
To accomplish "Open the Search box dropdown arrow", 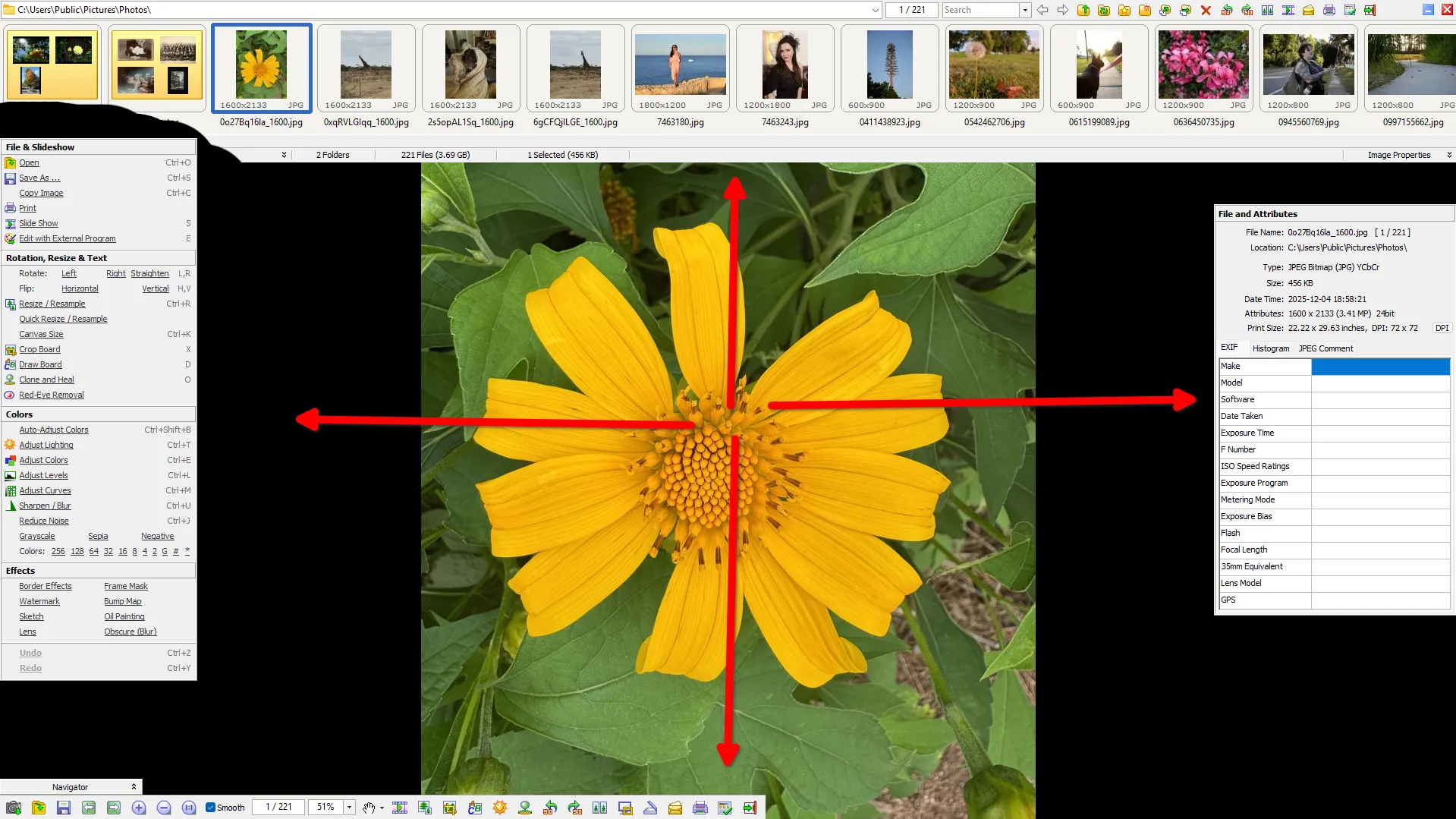I will 1025,10.
